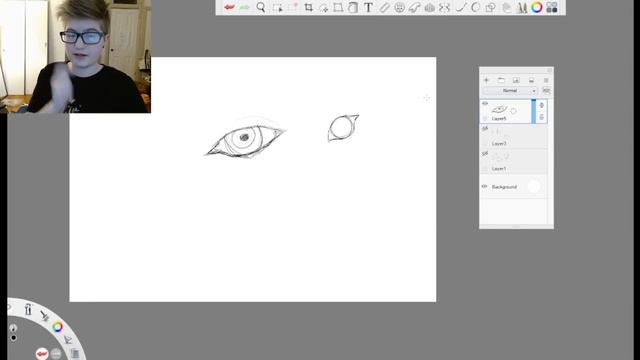This screenshot has width=640, height=360.
Task: Select the Crop tool
Action: point(309,7)
